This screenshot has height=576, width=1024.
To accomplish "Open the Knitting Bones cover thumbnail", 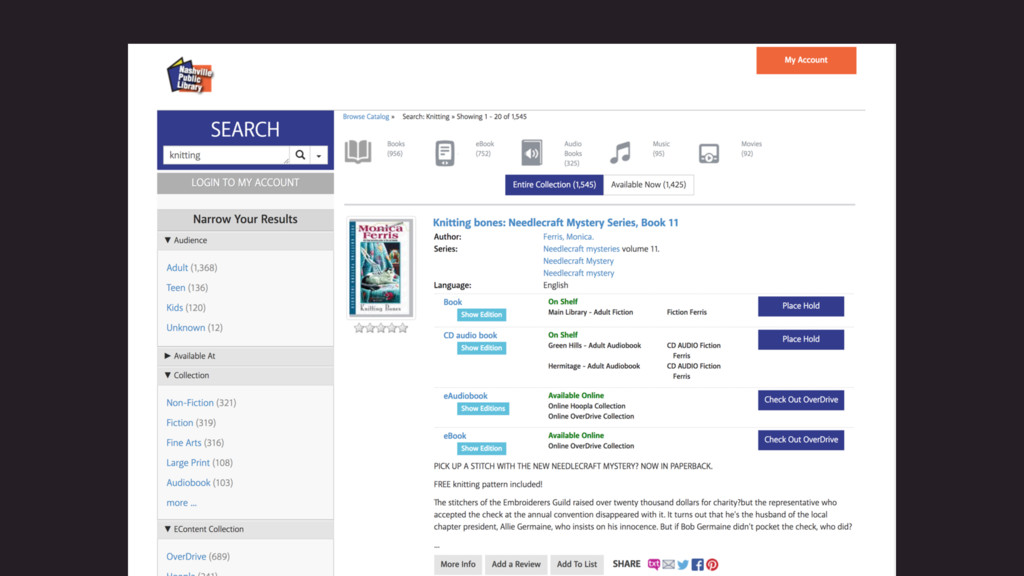I will pyautogui.click(x=381, y=268).
